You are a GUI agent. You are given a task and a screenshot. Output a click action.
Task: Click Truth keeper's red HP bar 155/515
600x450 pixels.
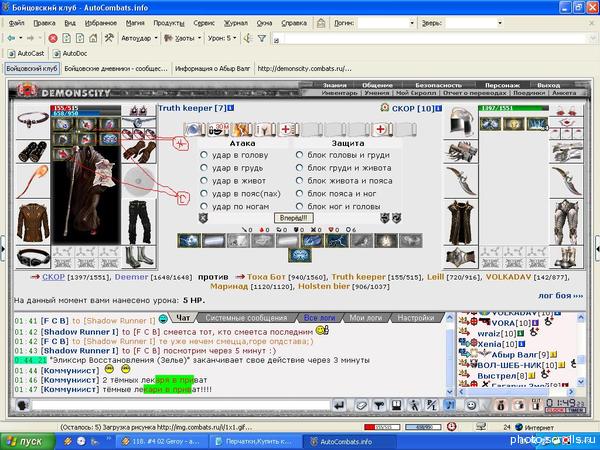point(85,108)
